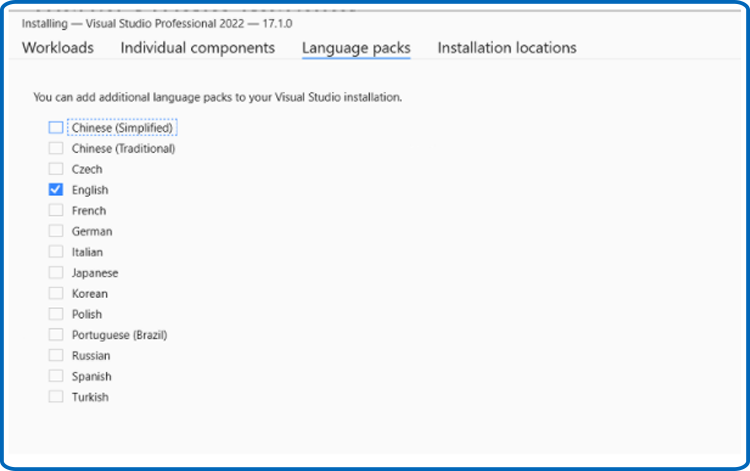Enable the Korean language pack
The height and width of the screenshot is (471, 750).
point(56,293)
